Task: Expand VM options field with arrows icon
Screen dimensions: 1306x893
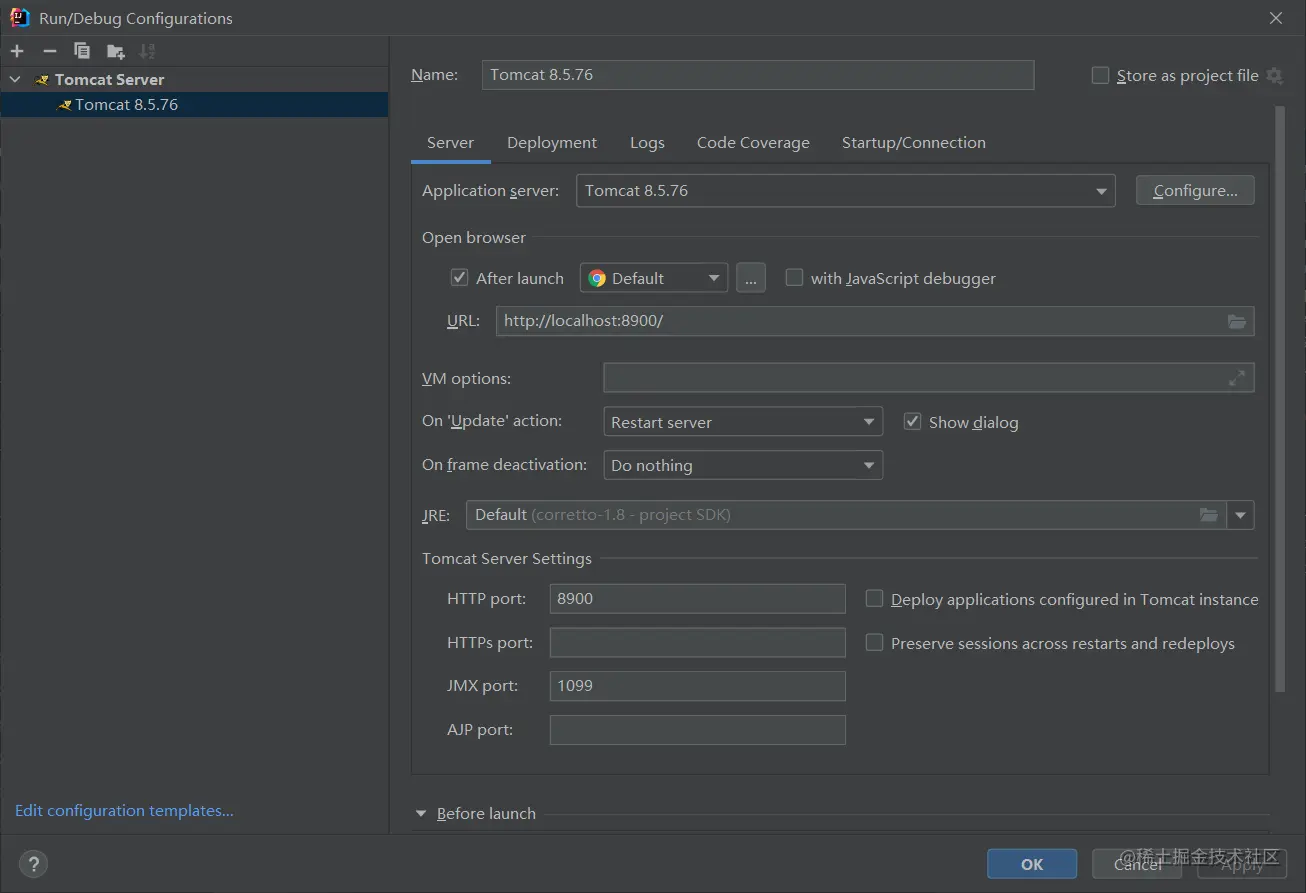Action: [x=1237, y=378]
